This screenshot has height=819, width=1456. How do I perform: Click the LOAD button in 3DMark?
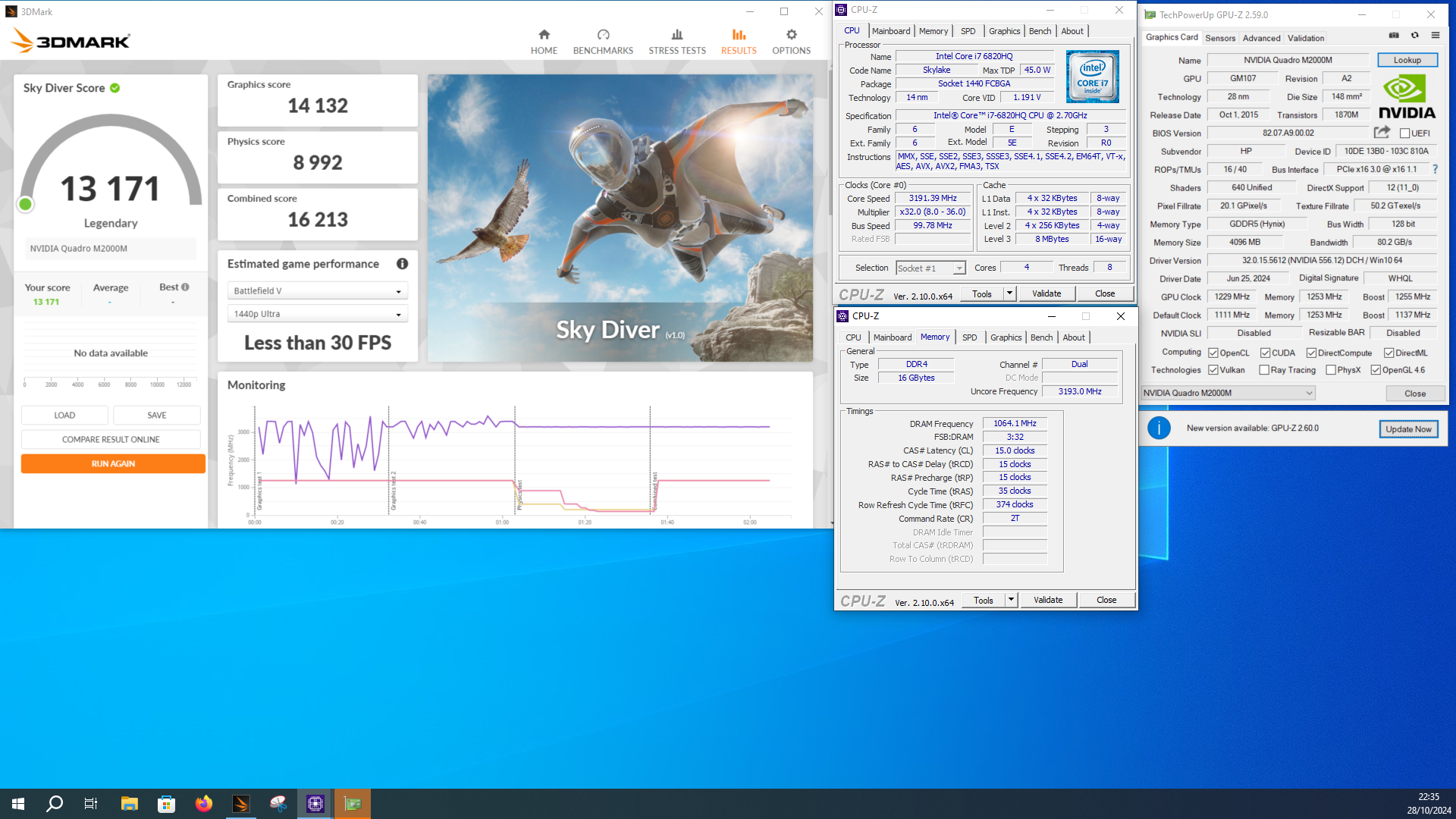(x=64, y=416)
